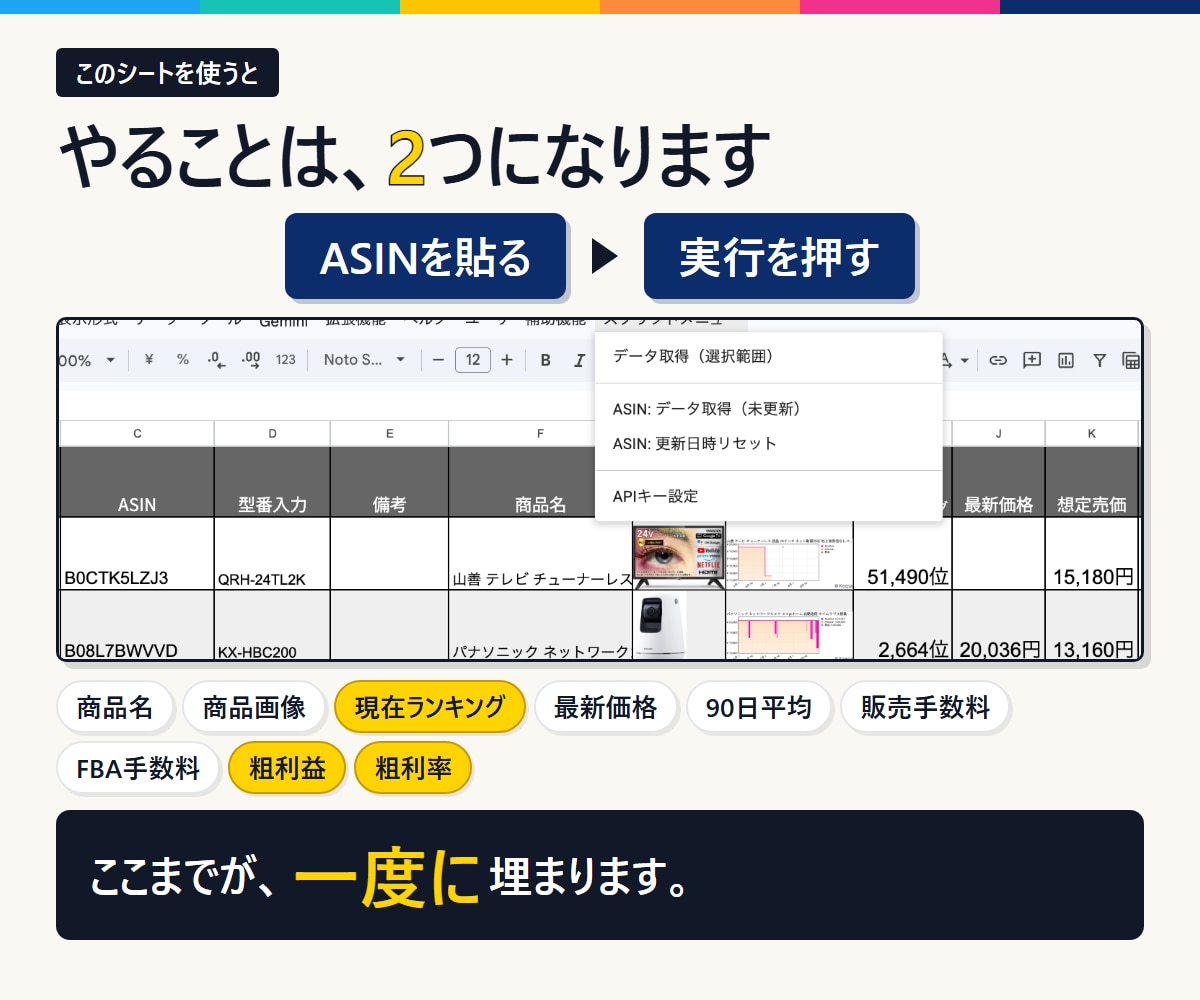Viewport: 1200px width, 1000px height.
Task: Click the このシートを使うと label
Action: click(167, 72)
